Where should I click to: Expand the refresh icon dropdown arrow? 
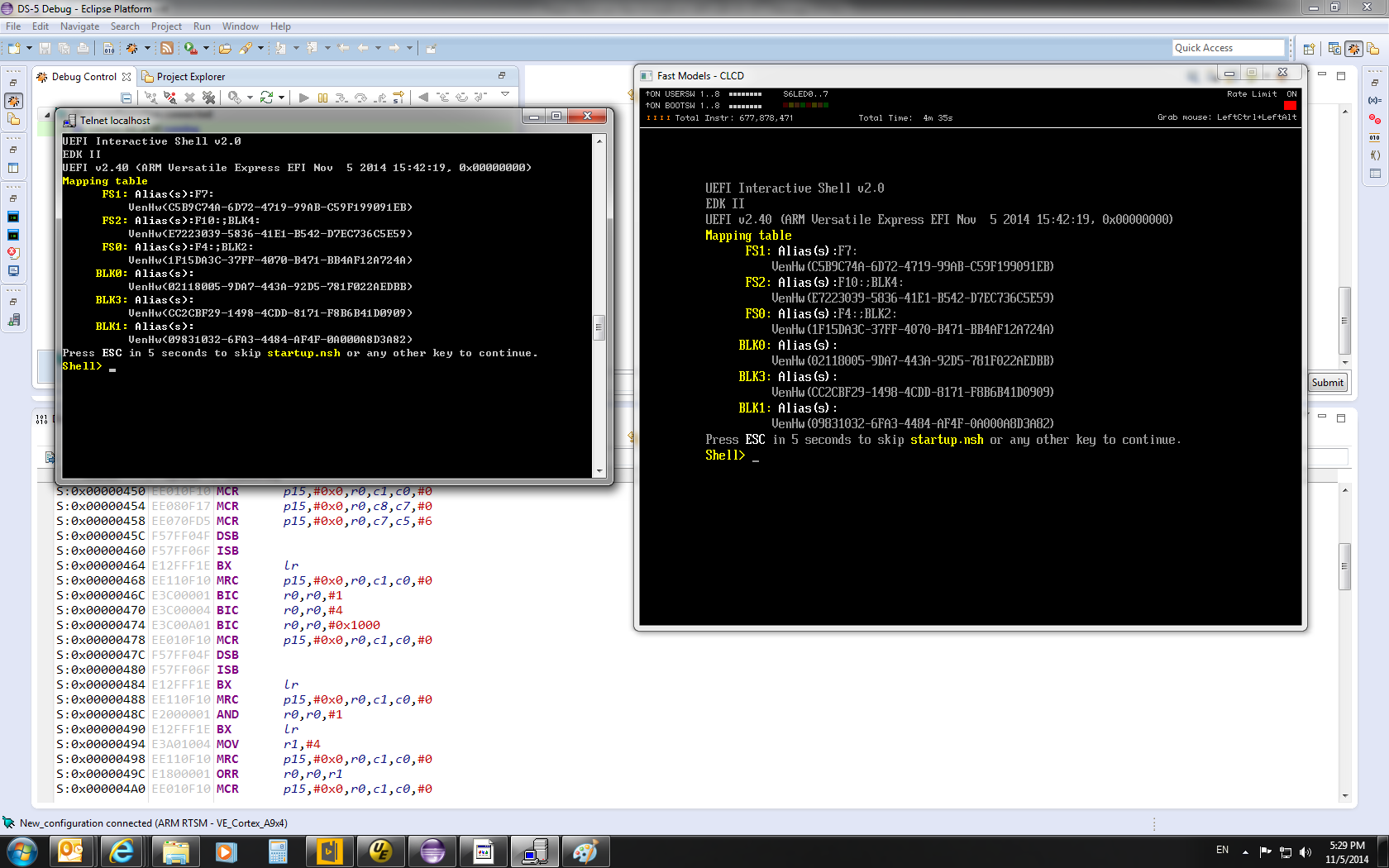tap(281, 98)
